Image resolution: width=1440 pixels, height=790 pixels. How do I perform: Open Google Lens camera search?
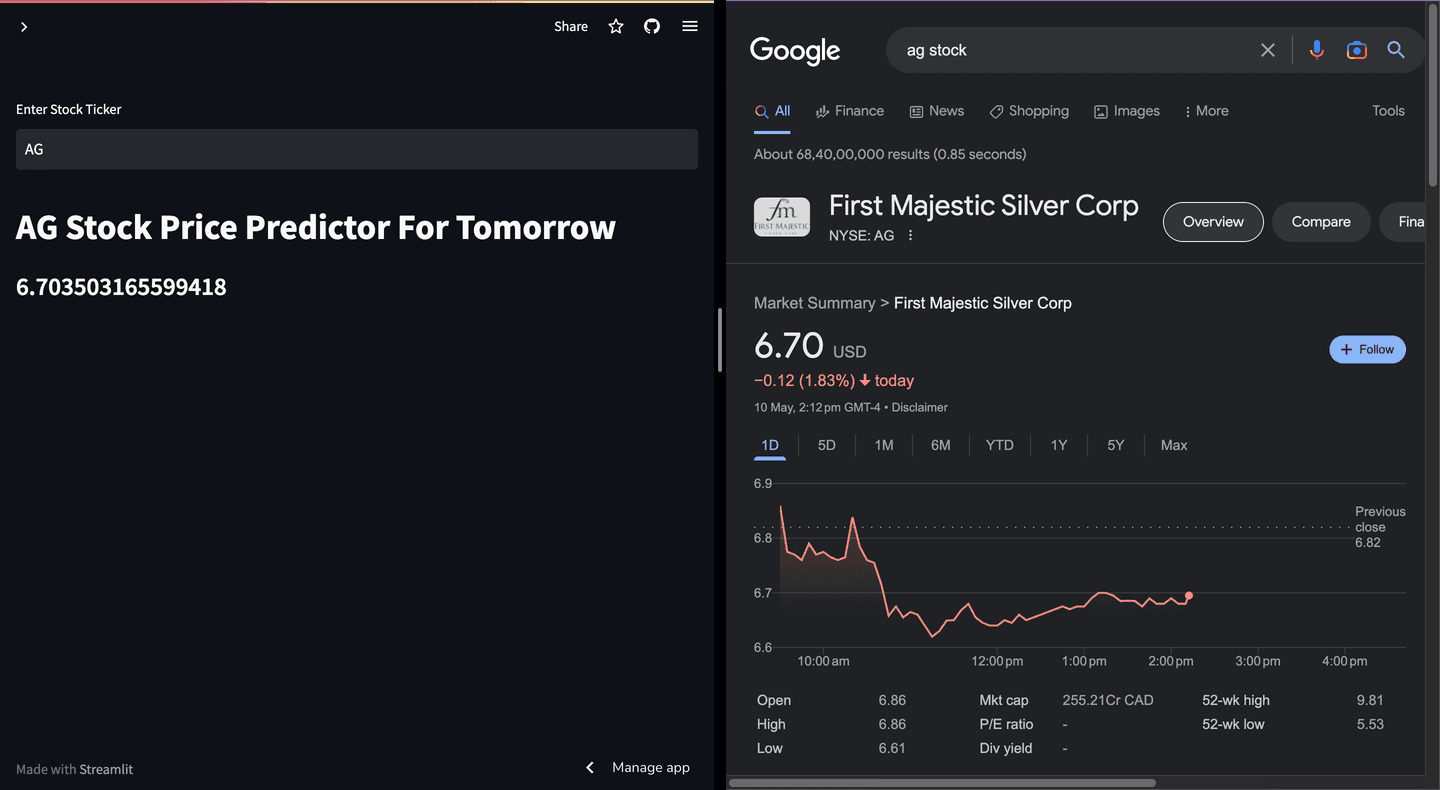point(1357,50)
